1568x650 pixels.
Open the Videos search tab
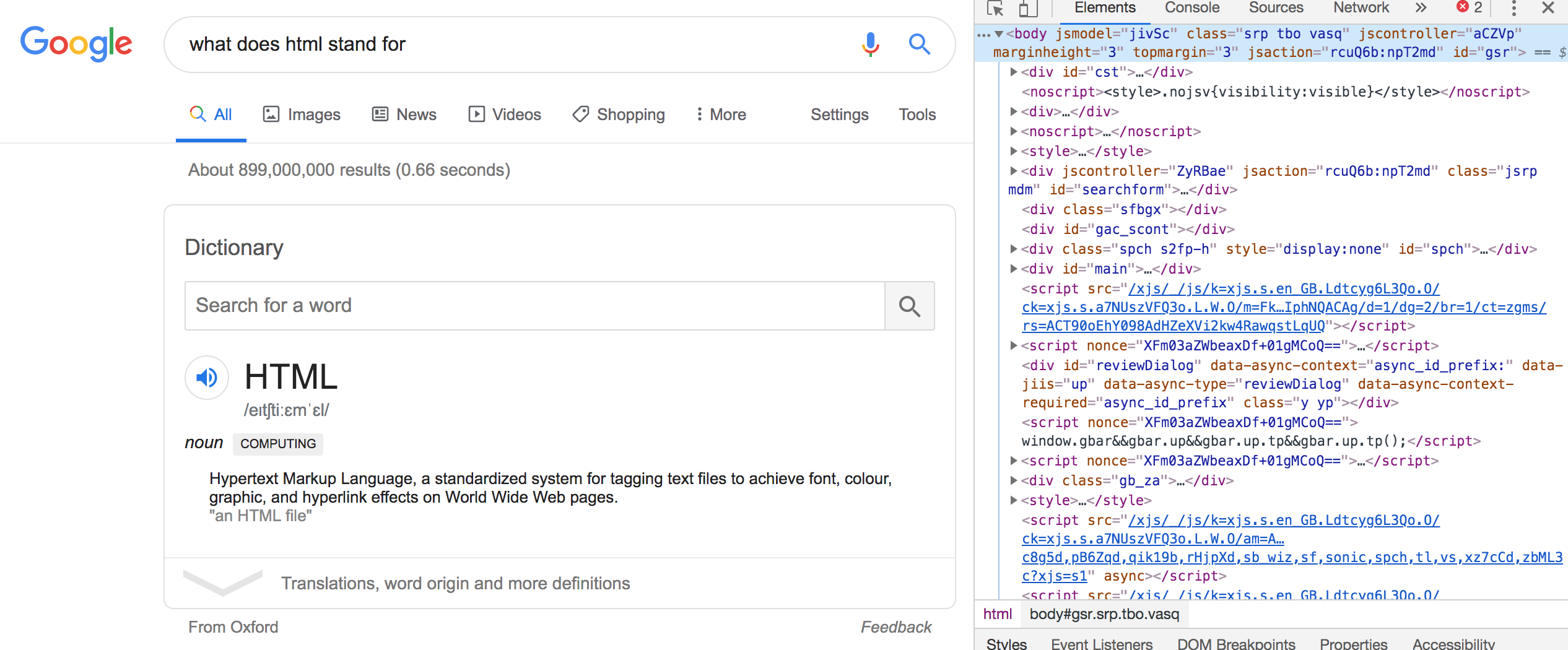pyautogui.click(x=504, y=115)
